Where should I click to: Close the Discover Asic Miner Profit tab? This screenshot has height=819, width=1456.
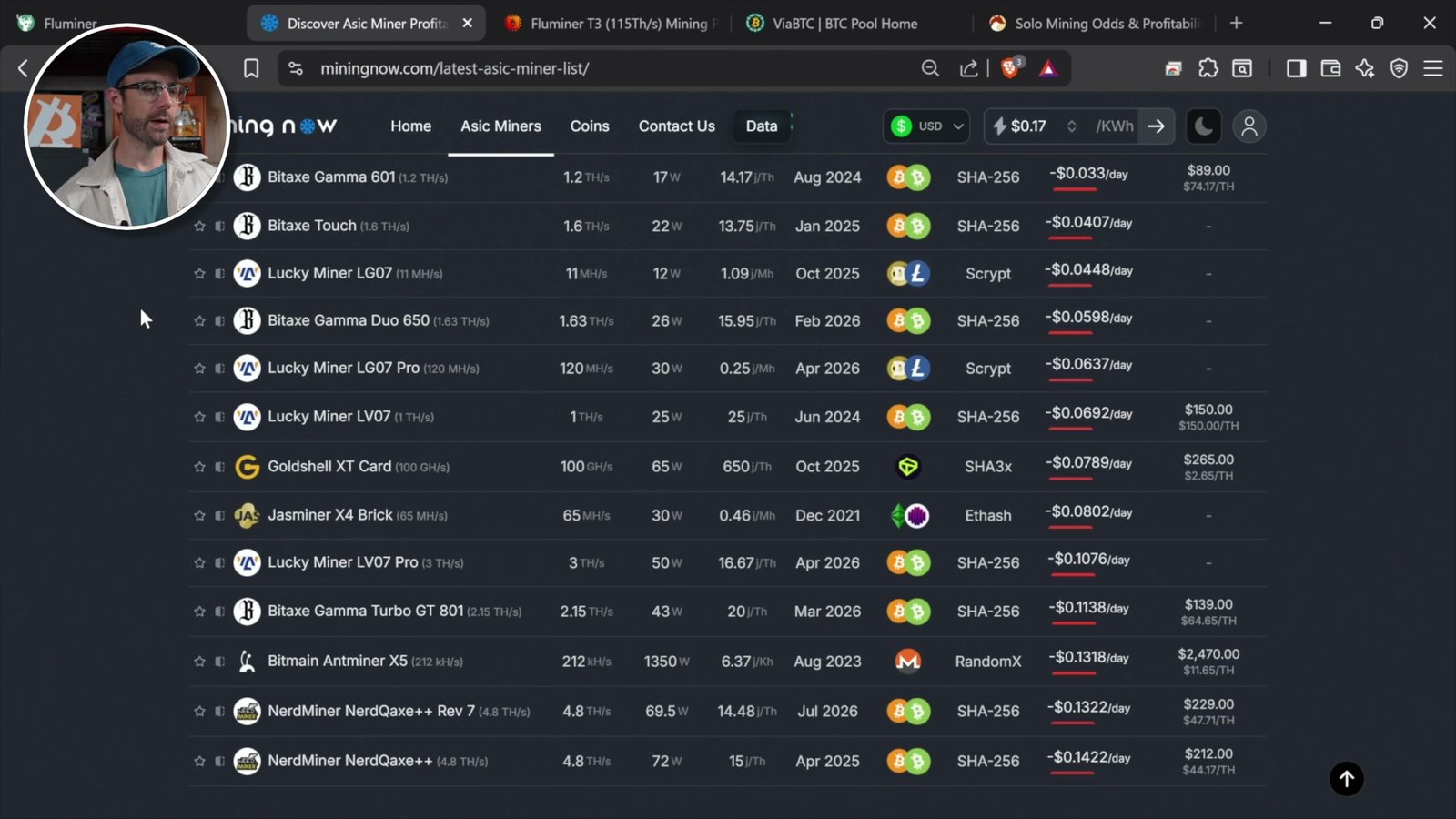tap(467, 24)
